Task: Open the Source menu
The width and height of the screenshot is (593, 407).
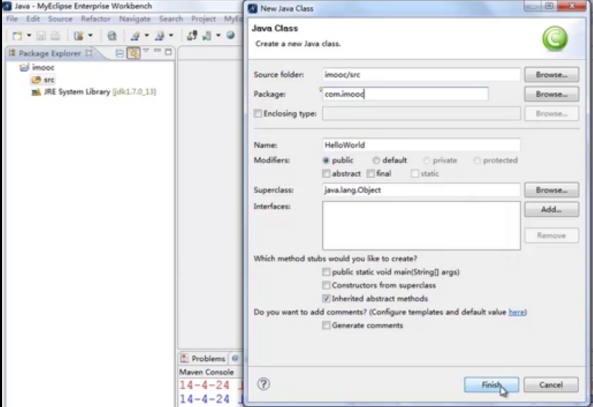Action: (x=60, y=19)
